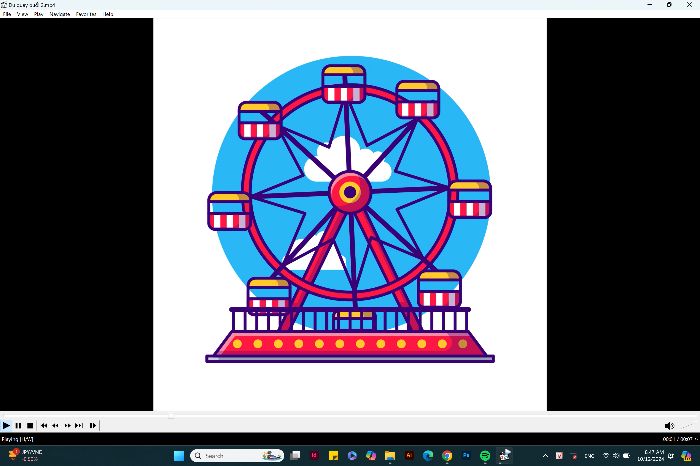Open Photoshop from the taskbar
The image size is (700, 466).
click(x=466, y=456)
